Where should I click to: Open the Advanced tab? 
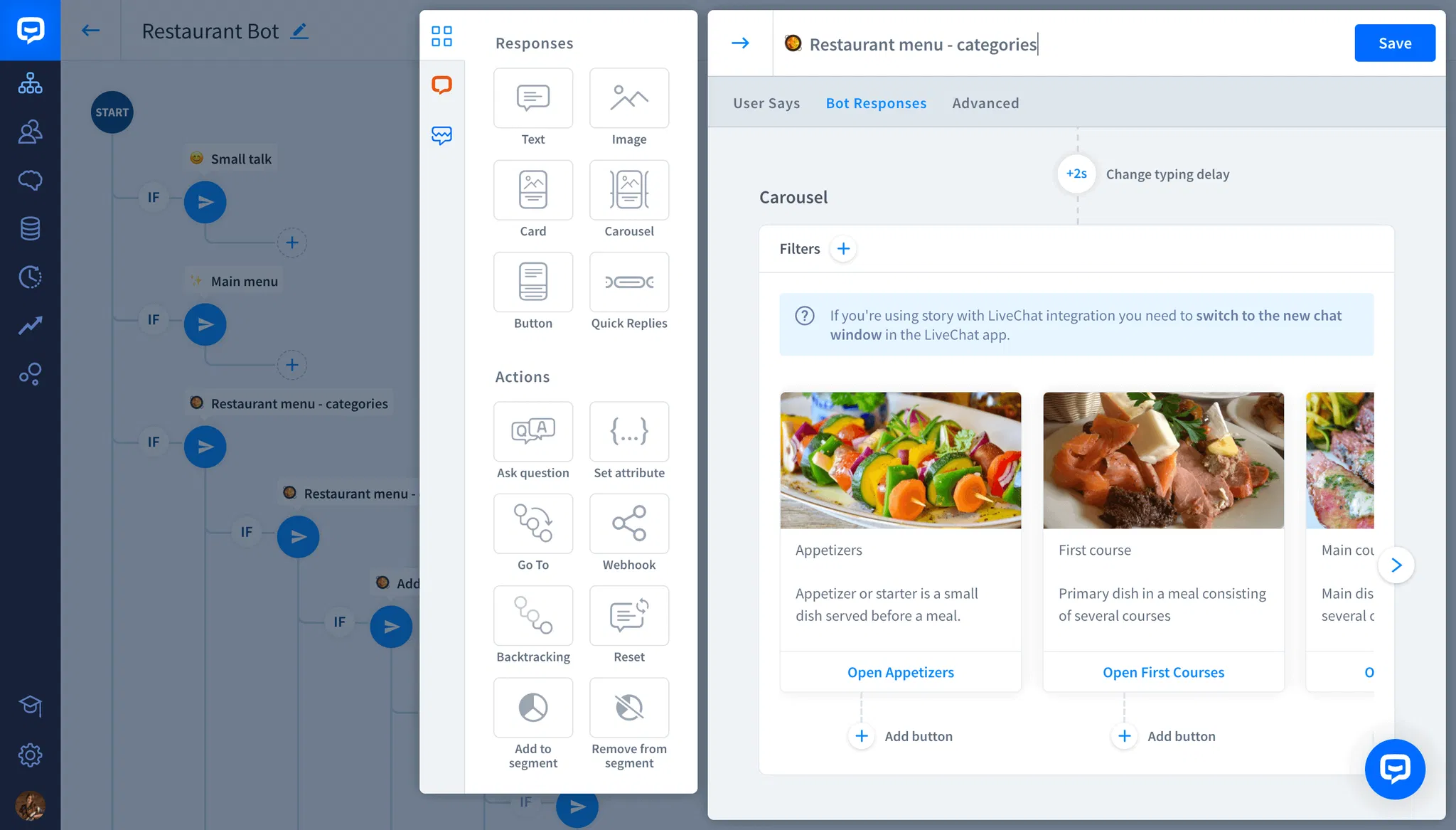click(x=985, y=103)
